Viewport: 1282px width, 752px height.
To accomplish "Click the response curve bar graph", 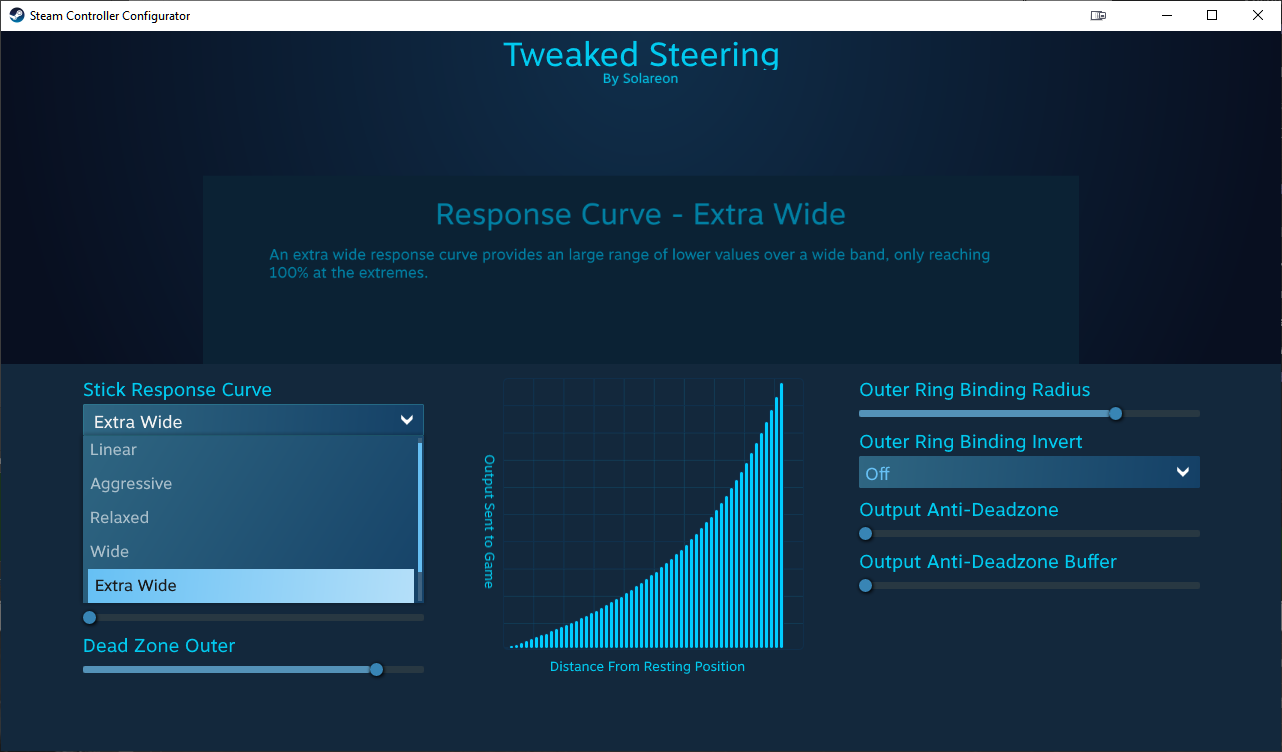I will pyautogui.click(x=652, y=514).
